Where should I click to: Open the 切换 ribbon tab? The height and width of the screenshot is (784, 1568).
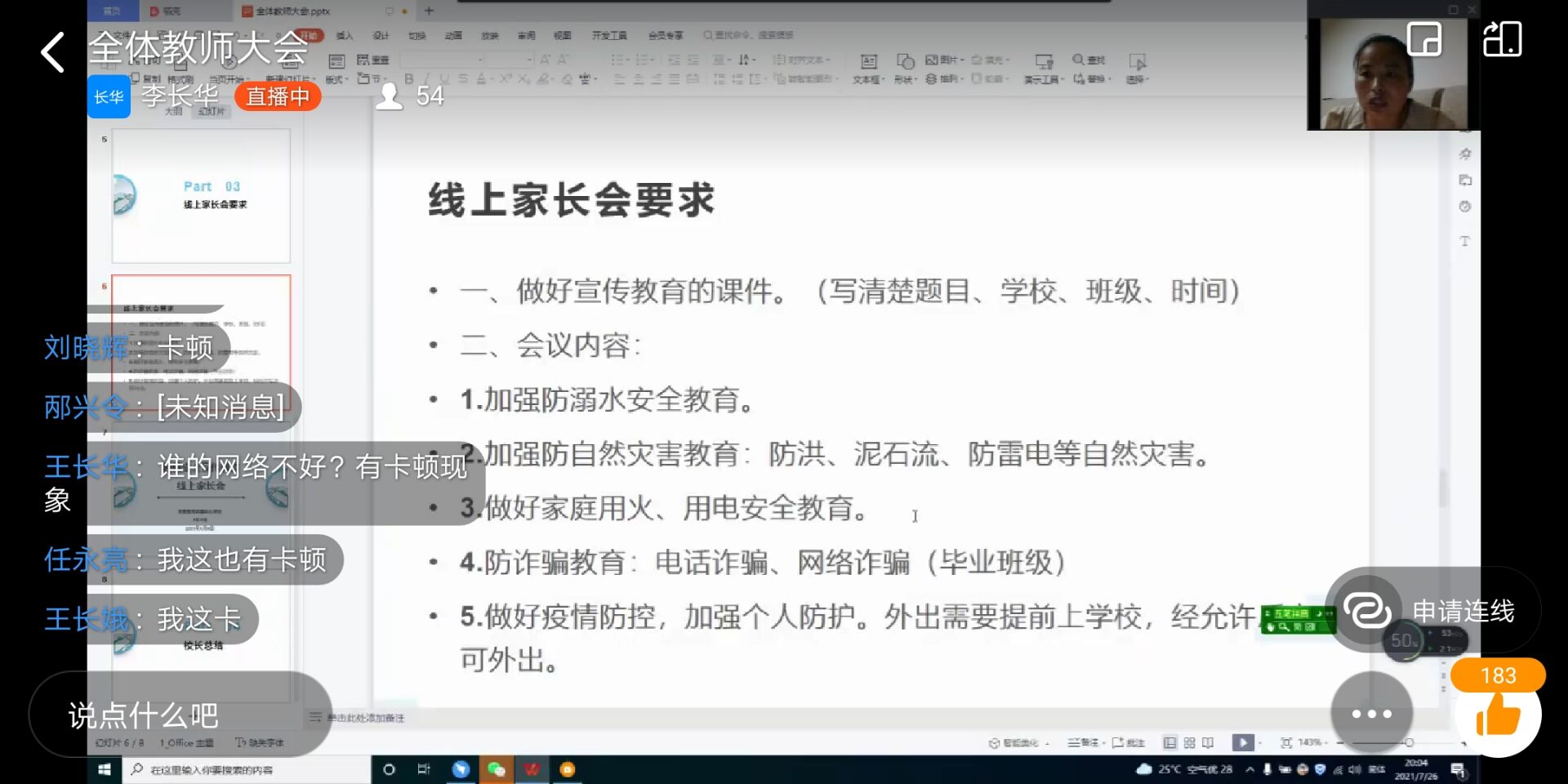(417, 35)
